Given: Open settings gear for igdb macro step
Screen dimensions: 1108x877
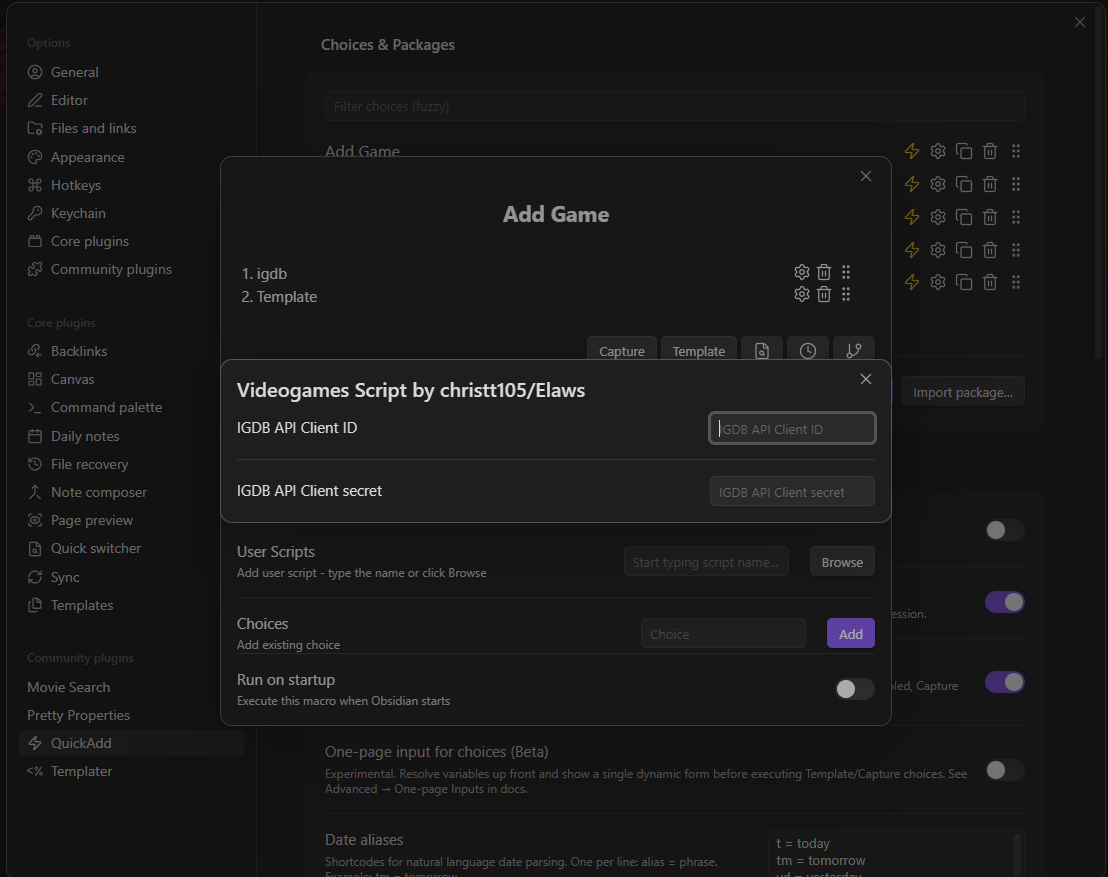Looking at the screenshot, I should pos(801,272).
